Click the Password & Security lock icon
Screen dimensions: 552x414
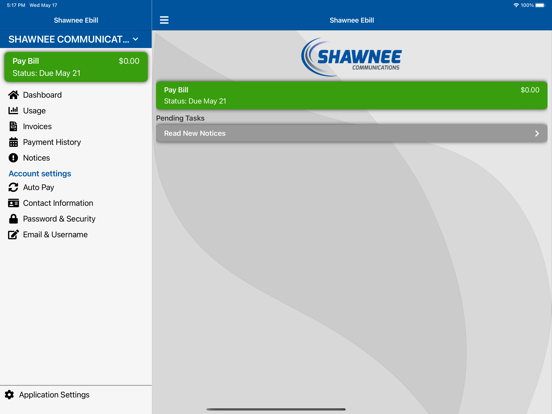(13, 219)
